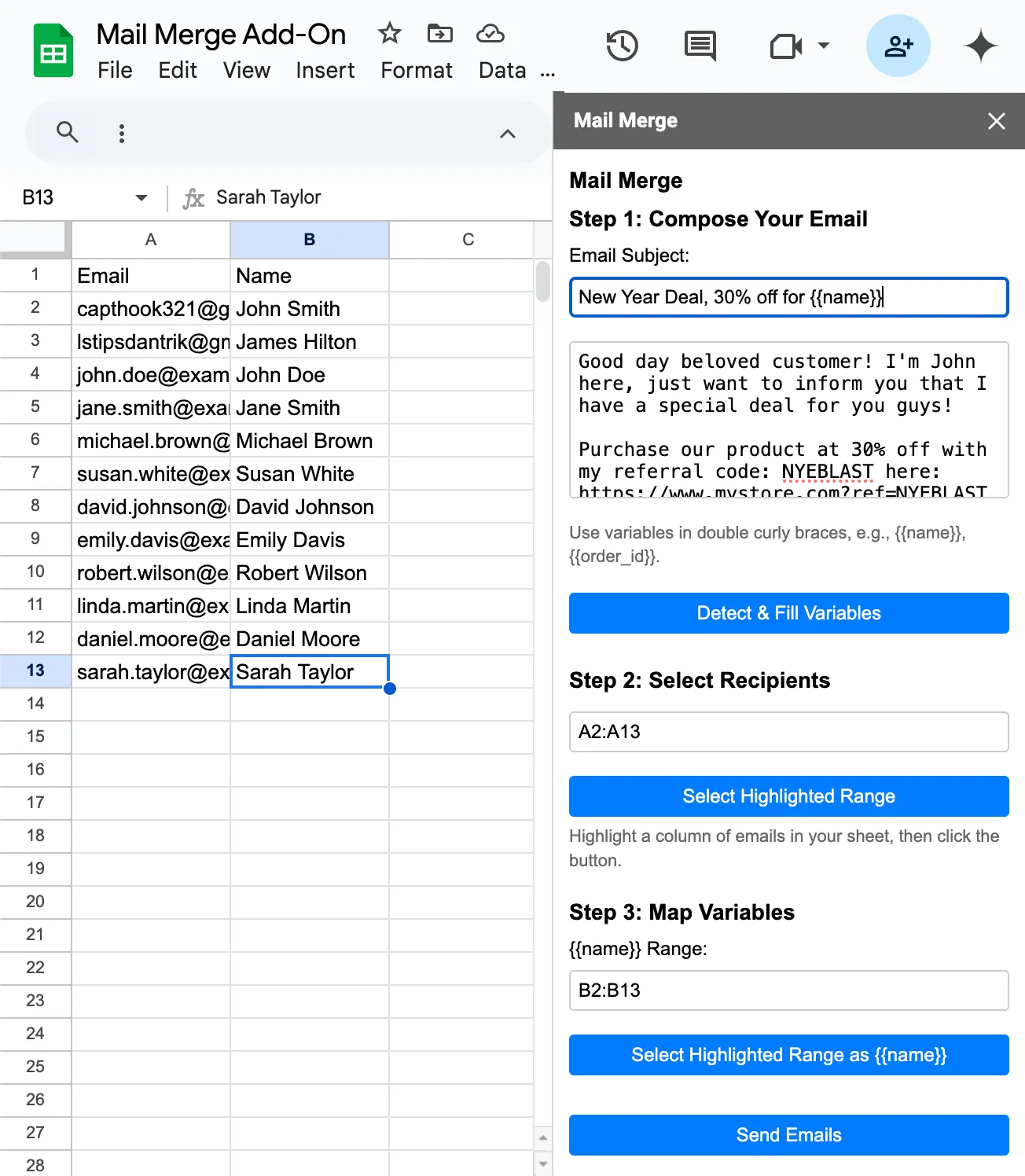Open the Gemini sparkle icon
Viewport: 1025px width, 1176px height.
tap(980, 46)
